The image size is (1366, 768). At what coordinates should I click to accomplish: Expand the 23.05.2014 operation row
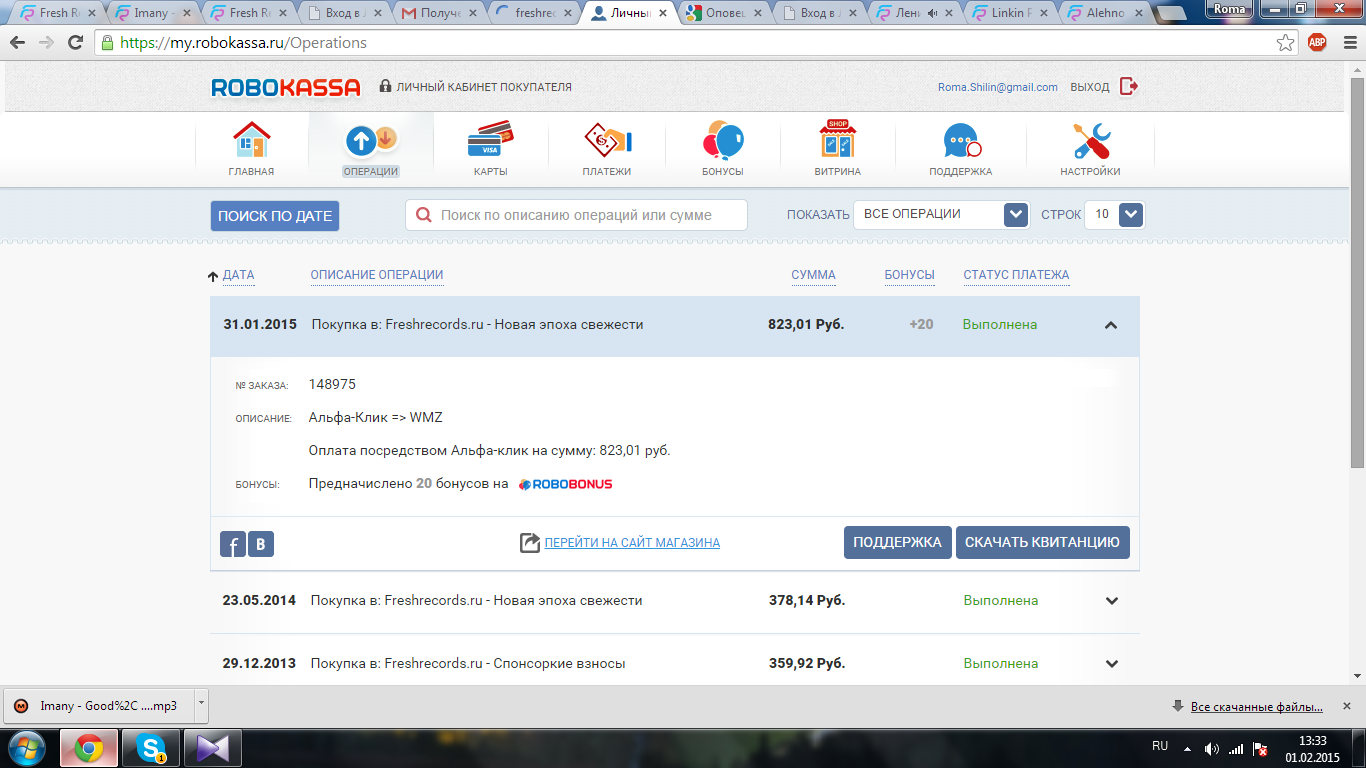point(1112,601)
